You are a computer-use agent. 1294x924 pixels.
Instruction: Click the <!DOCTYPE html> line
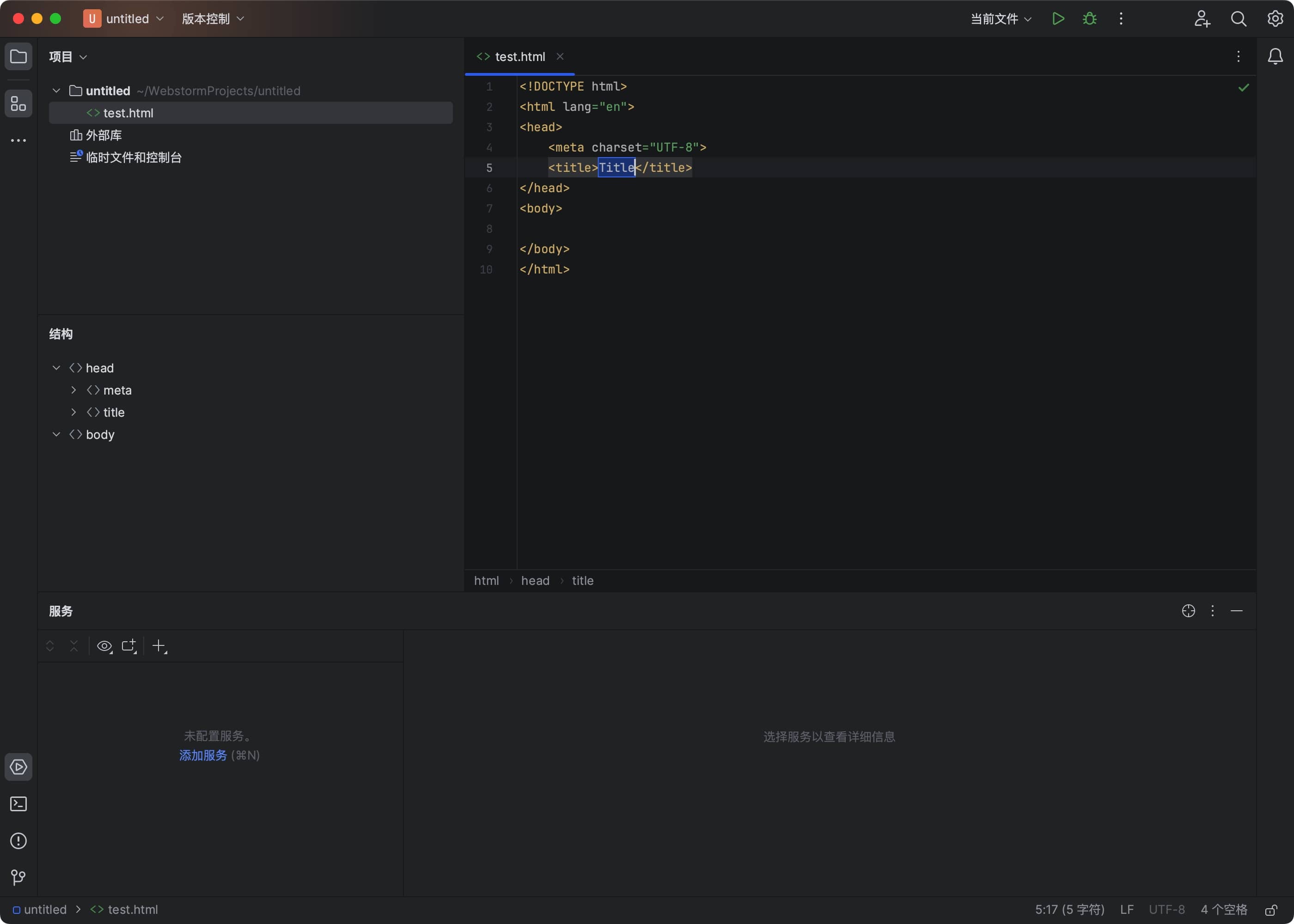point(573,86)
